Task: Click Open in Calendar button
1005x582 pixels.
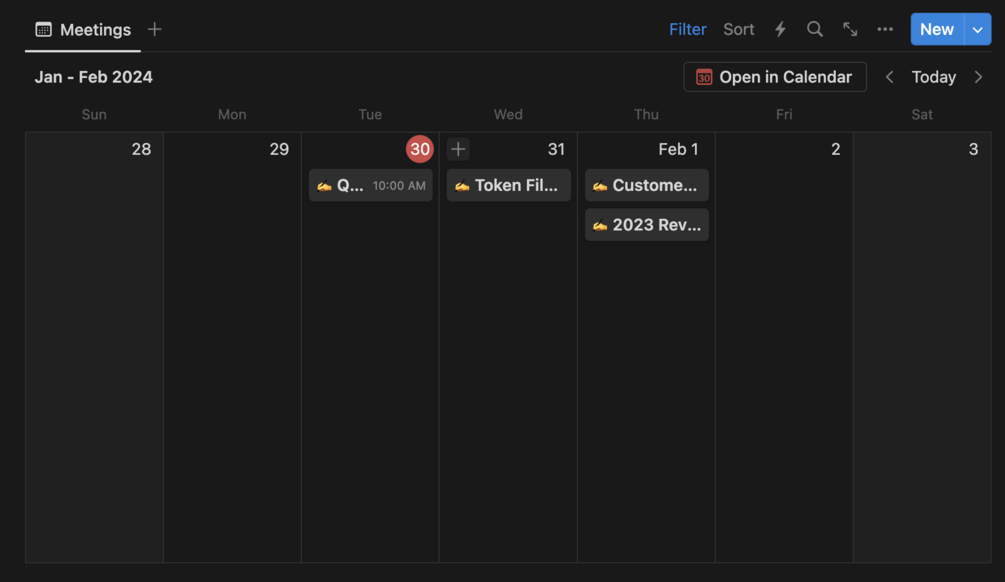Action: pyautogui.click(x=775, y=77)
